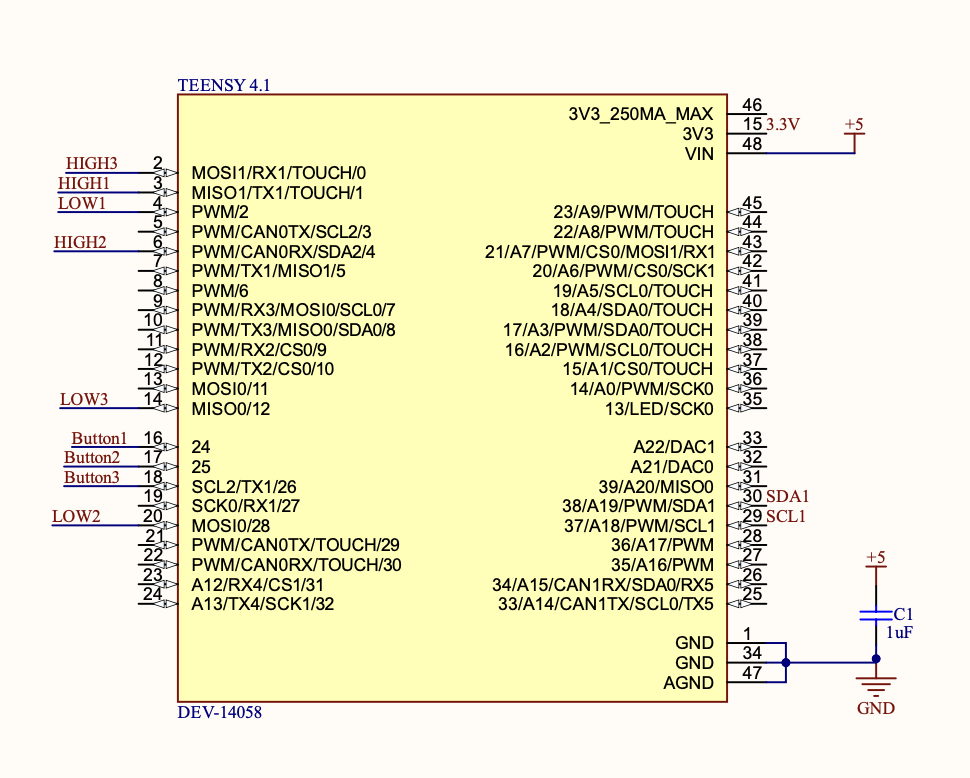Select the 1uF capacitor value label
970x778 pixels.
point(899,633)
